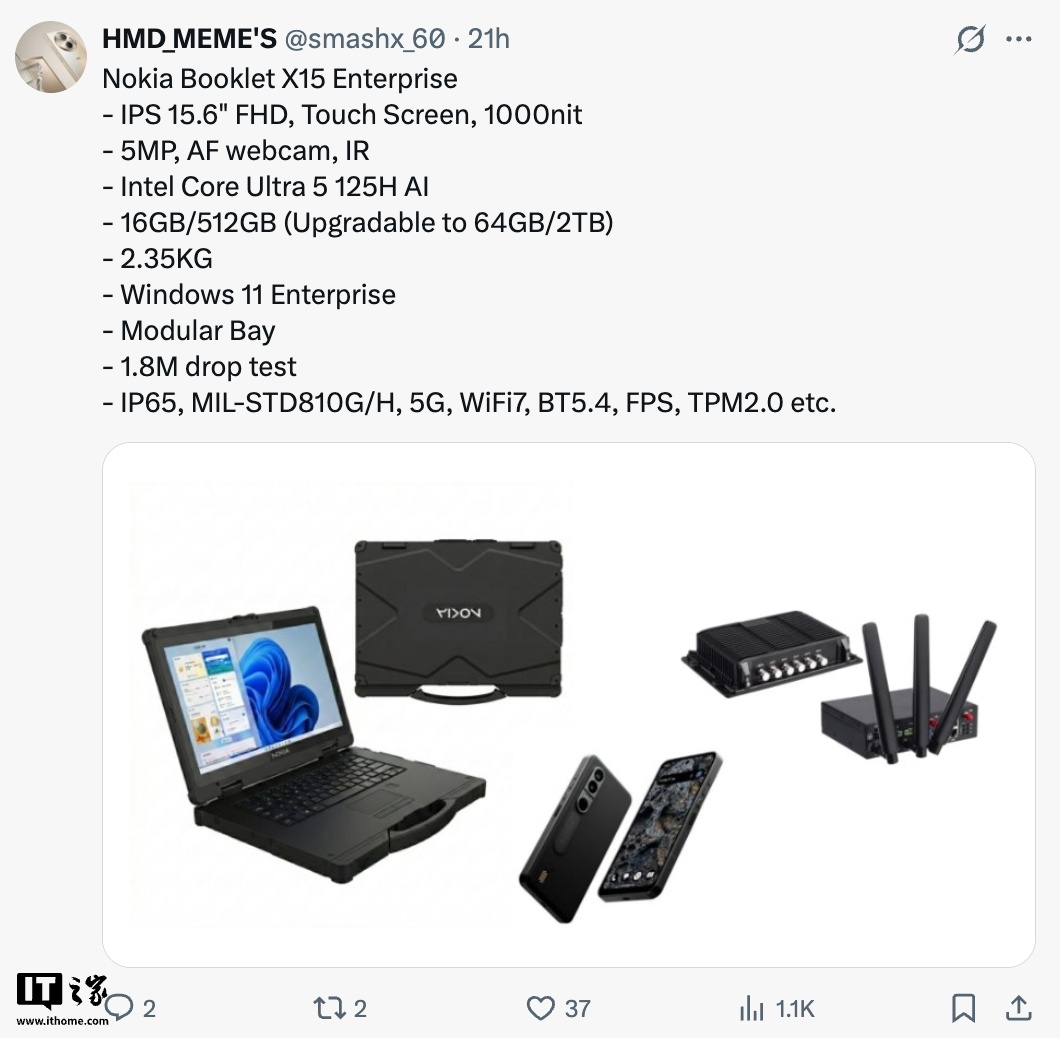The width and height of the screenshot is (1060, 1038).
Task: Share the post using upload arrow icon
Action: (x=1019, y=1008)
